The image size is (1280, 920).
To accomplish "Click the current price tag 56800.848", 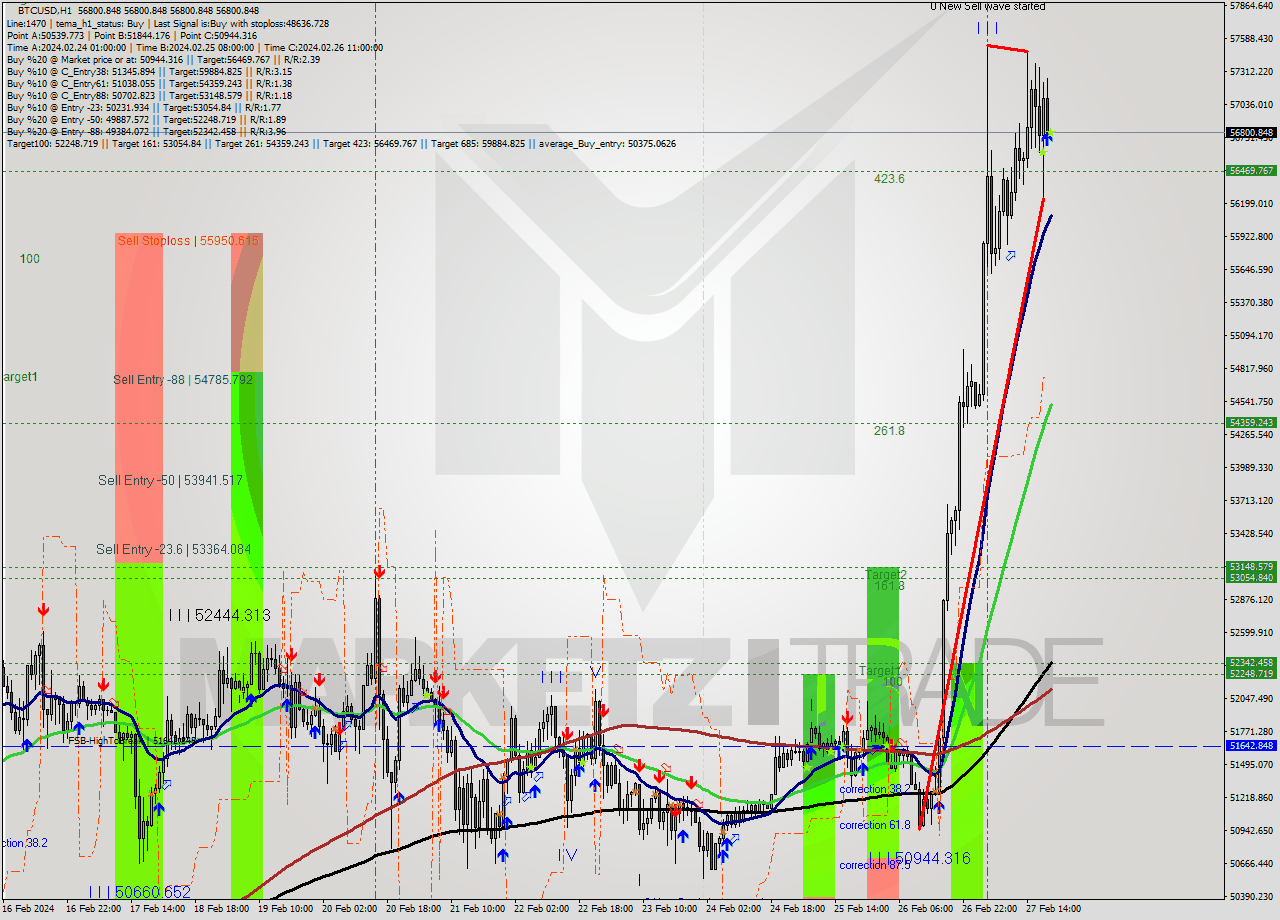I will (x=1251, y=132).
